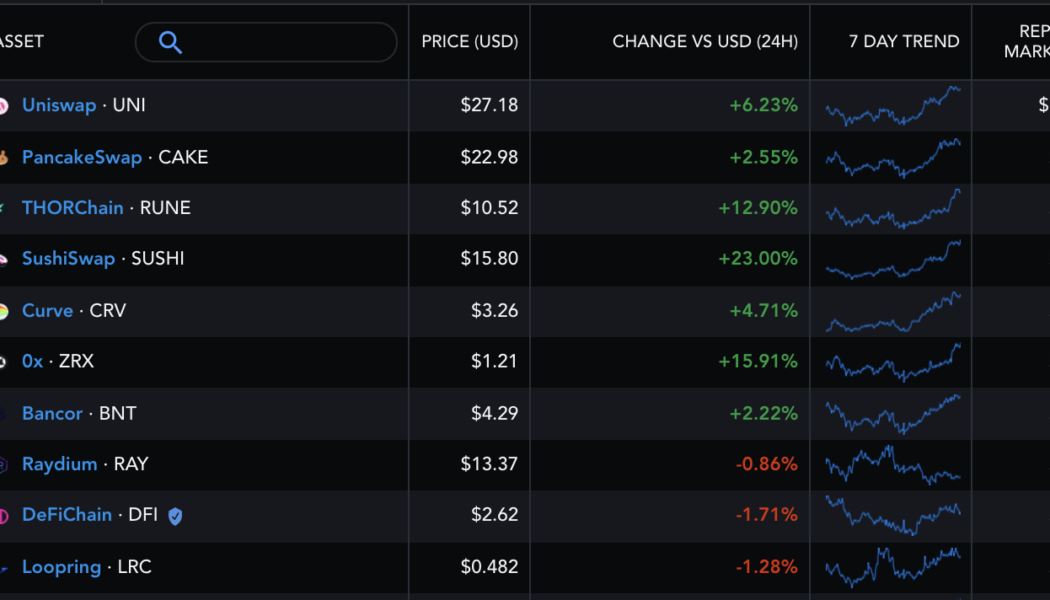Click the verified shield badge next to DFI
Image resolution: width=1050 pixels, height=600 pixels.
[174, 516]
